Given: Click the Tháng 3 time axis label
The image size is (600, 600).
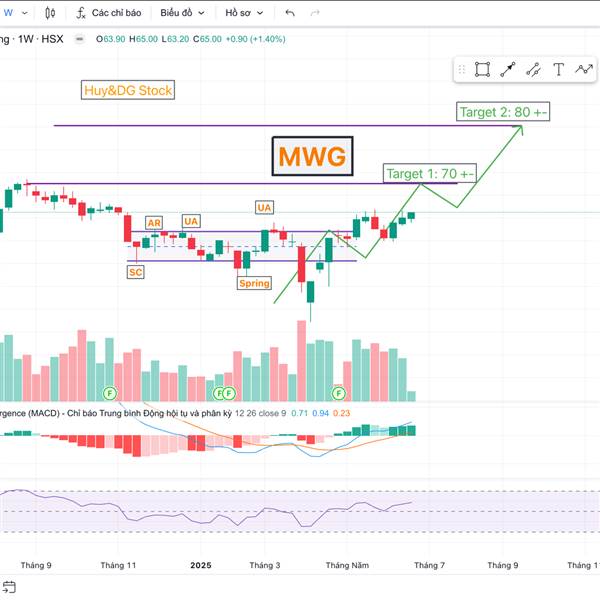Looking at the screenshot, I should (265, 565).
